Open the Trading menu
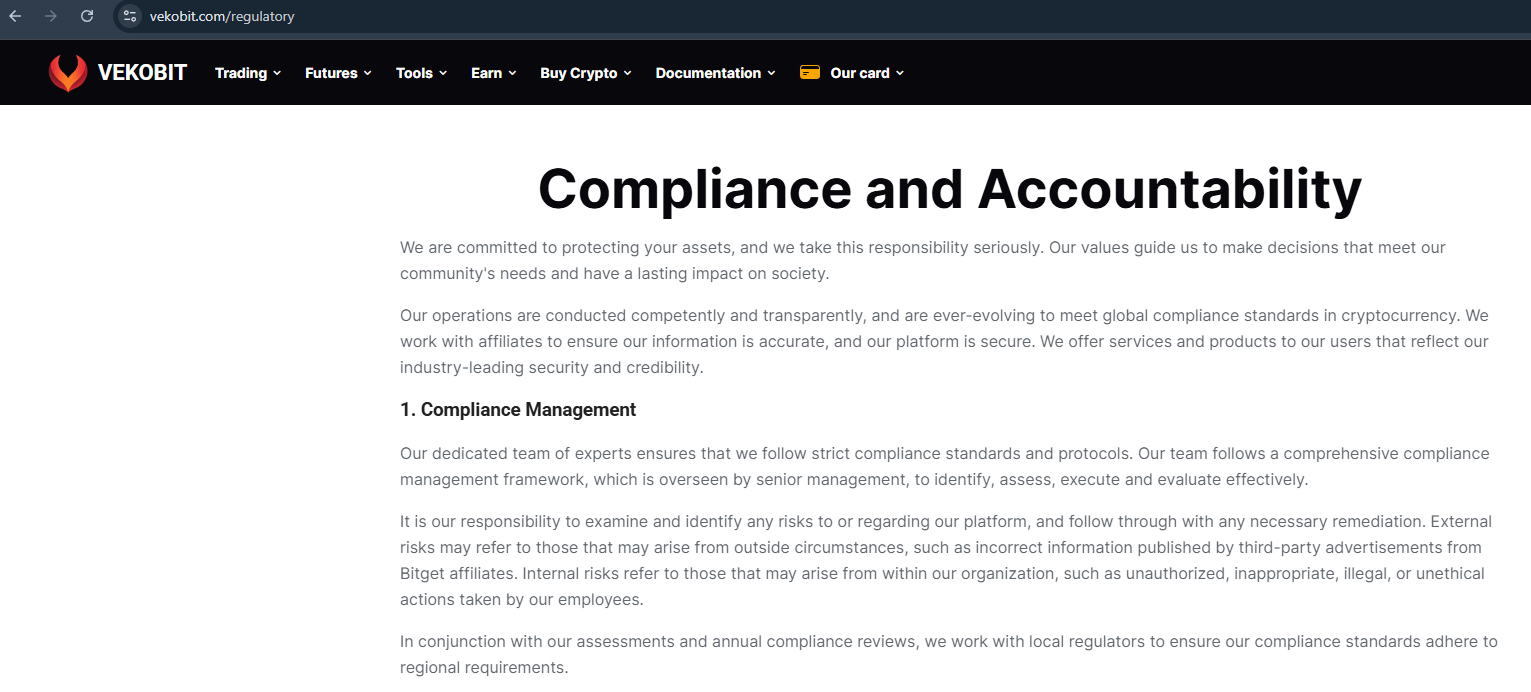 tap(241, 73)
